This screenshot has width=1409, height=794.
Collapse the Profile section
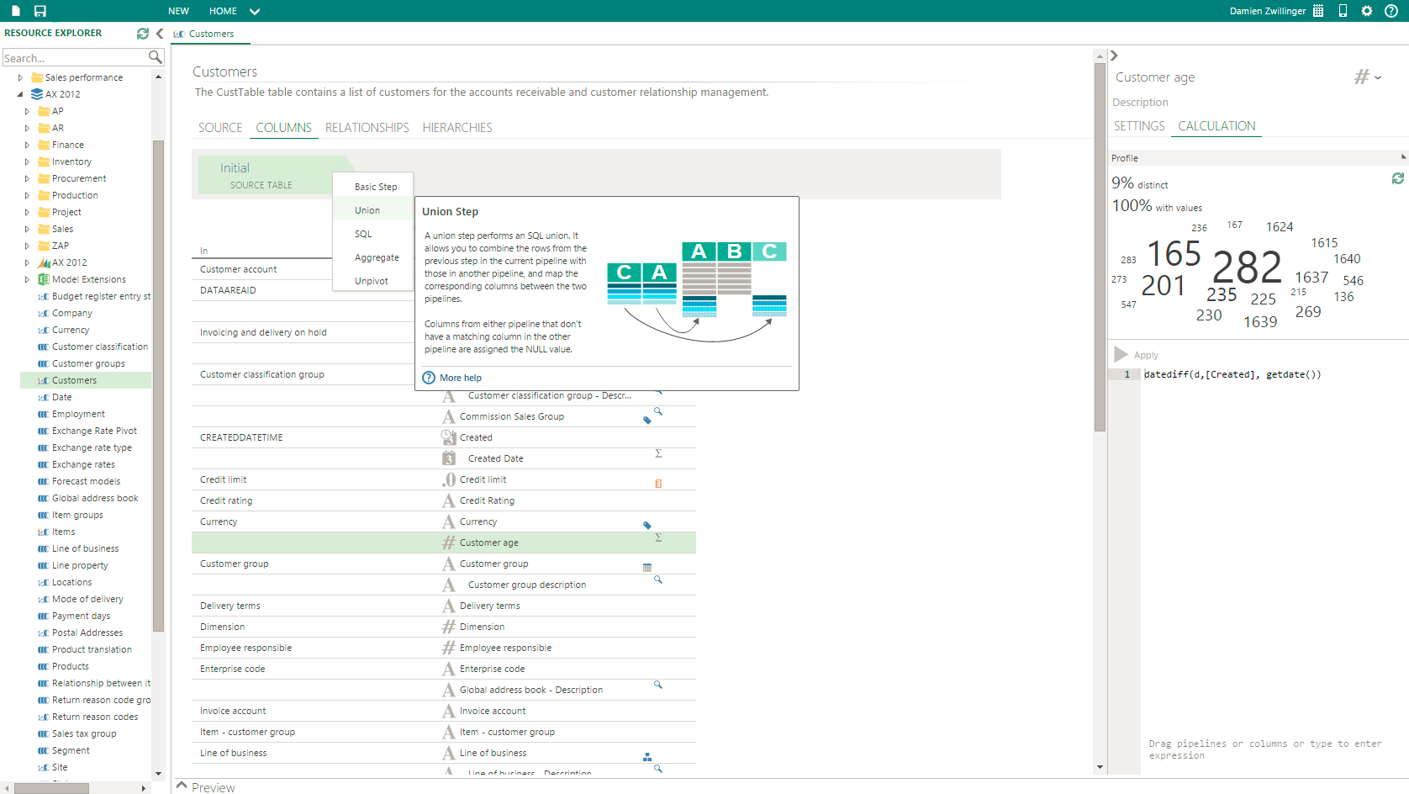[1403, 158]
